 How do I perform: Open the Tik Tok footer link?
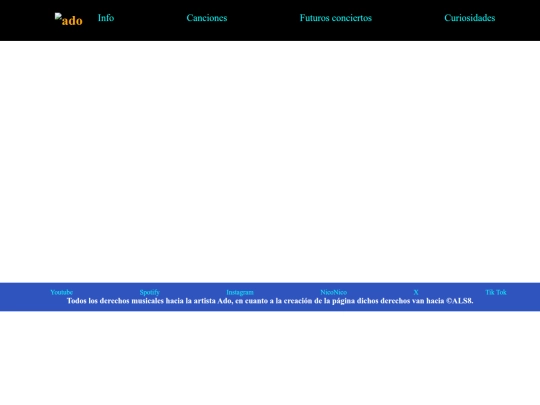[496, 292]
